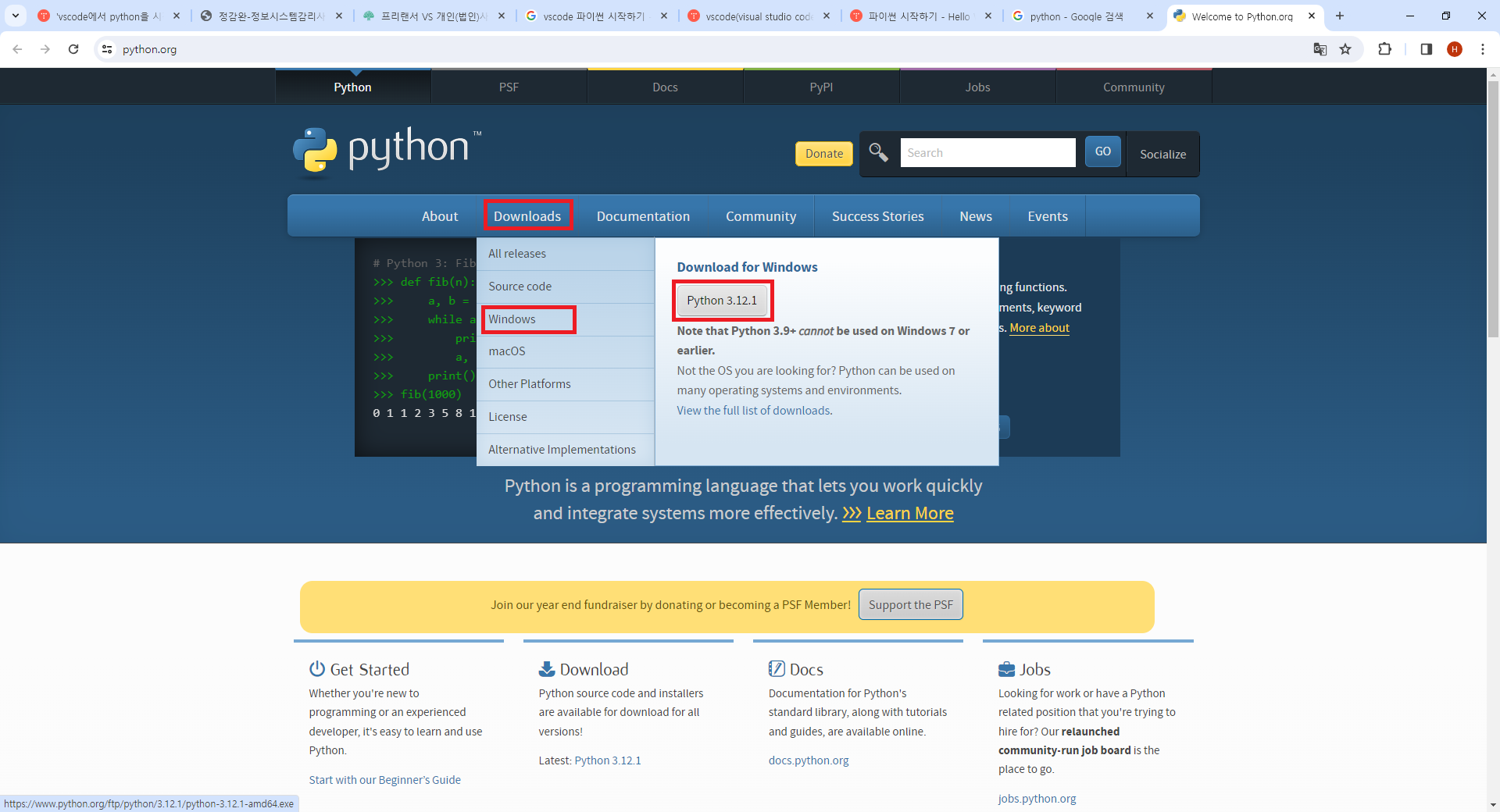
Task: Click the Google Translate icon
Action: (1320, 49)
